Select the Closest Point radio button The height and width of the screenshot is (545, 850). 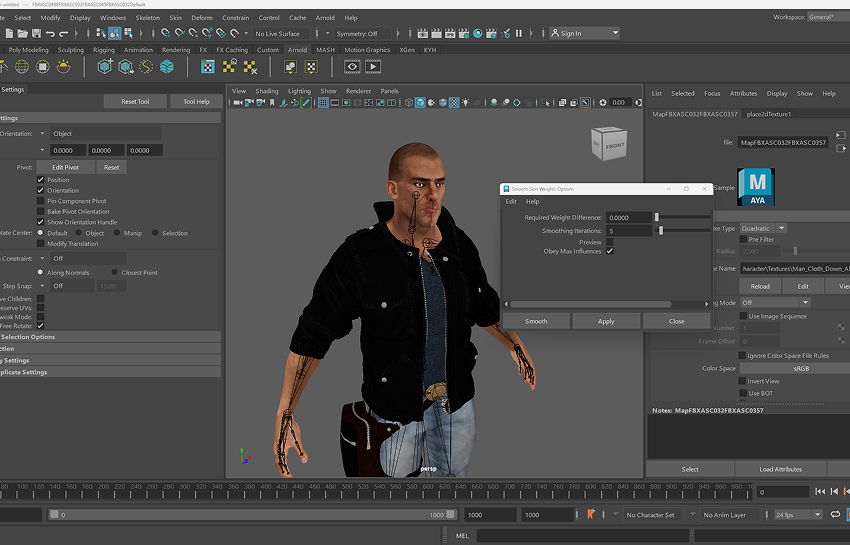[x=116, y=272]
